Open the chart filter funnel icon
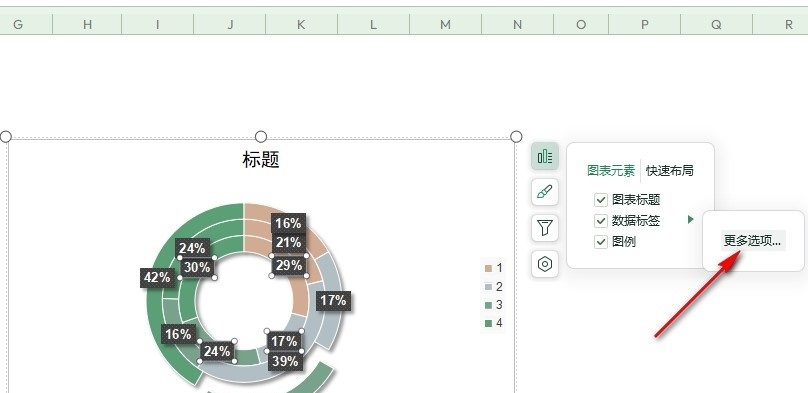Image resolution: width=808 pixels, height=393 pixels. 545,228
